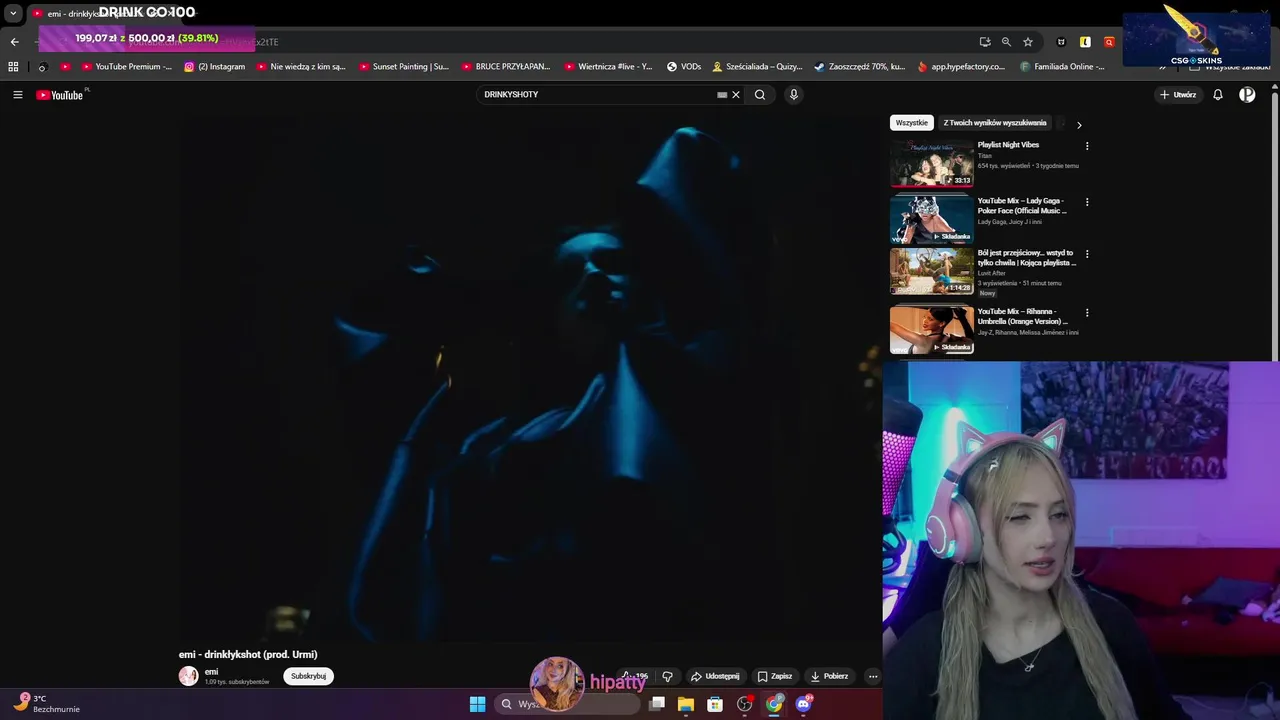Go back with the browser back arrow
This screenshot has height=720, width=1280.
(14, 42)
